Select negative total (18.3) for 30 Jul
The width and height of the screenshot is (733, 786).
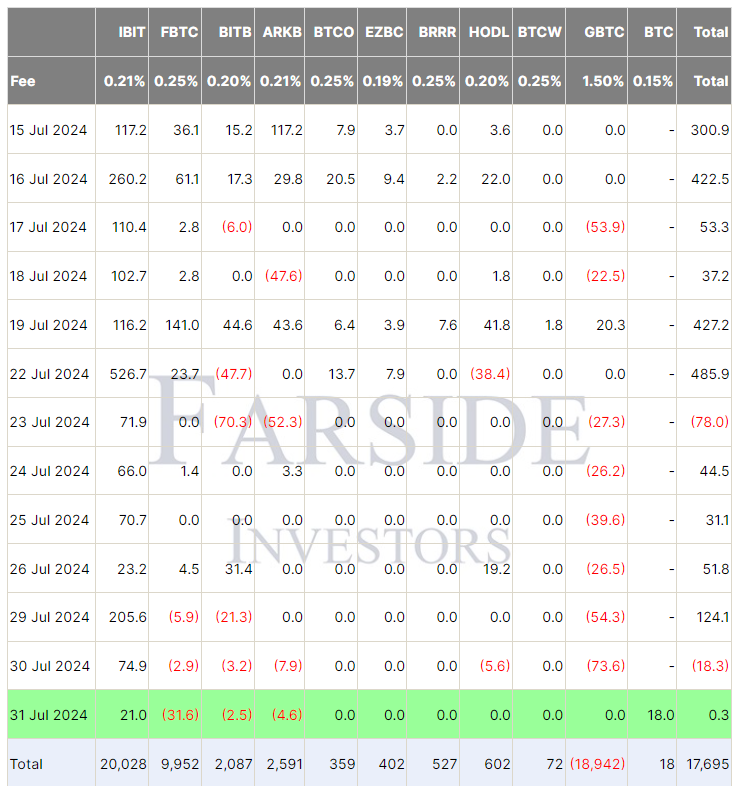tap(710, 666)
